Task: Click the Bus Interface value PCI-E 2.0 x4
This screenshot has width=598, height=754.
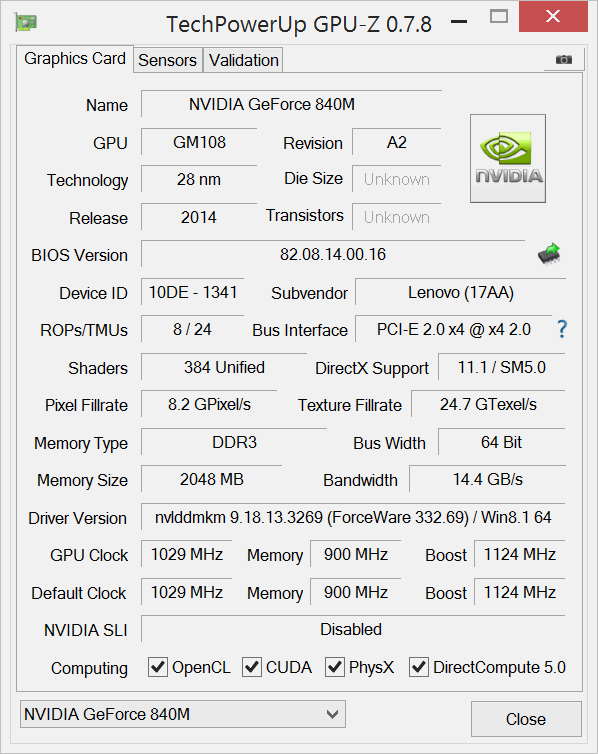Action: pyautogui.click(x=454, y=329)
